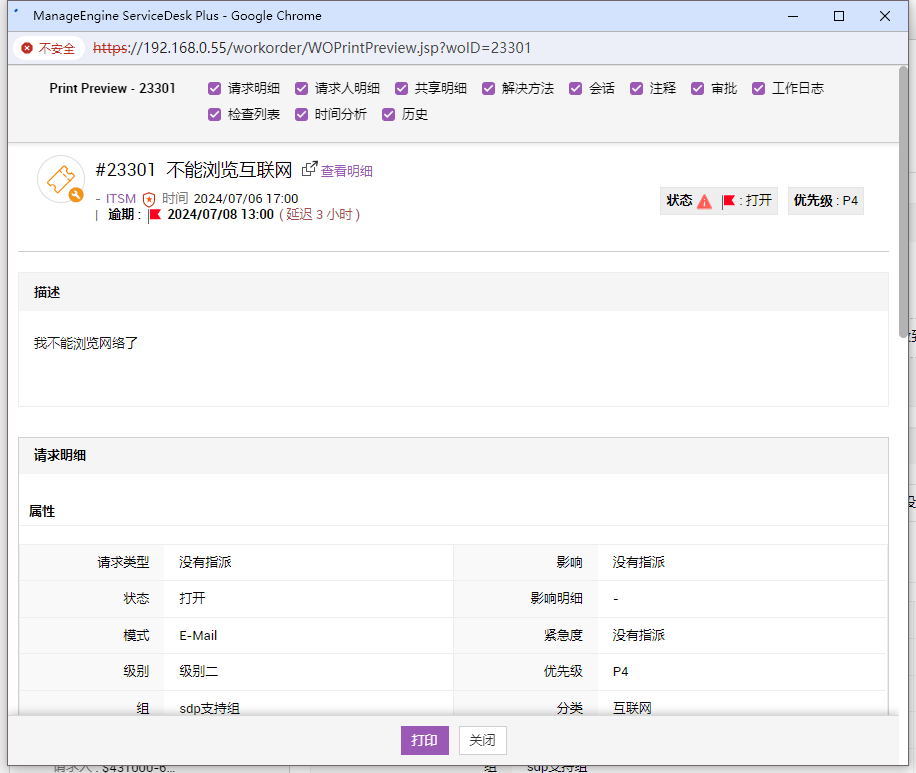The width and height of the screenshot is (916, 773).
Task: Click the purple 打印 button
Action: (424, 740)
